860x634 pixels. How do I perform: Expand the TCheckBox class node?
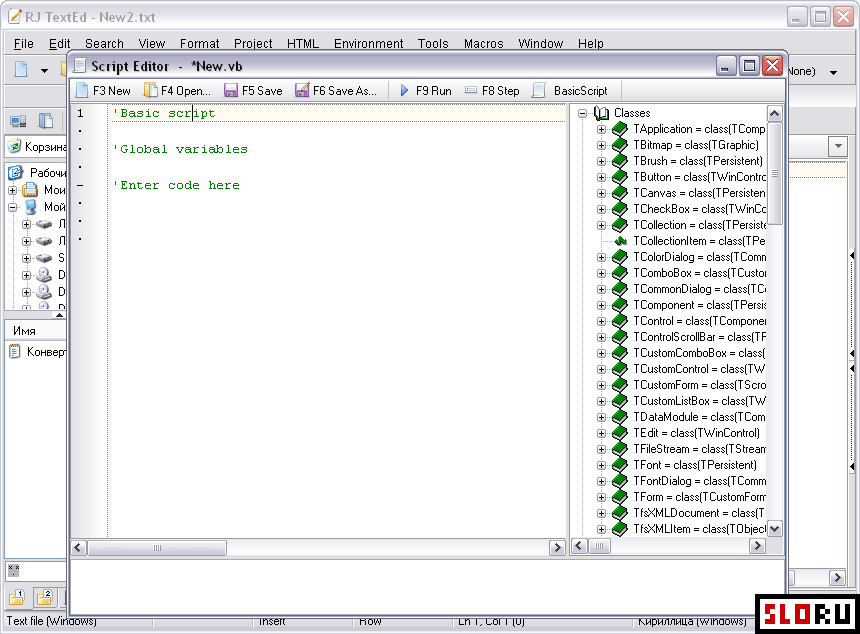[x=602, y=209]
